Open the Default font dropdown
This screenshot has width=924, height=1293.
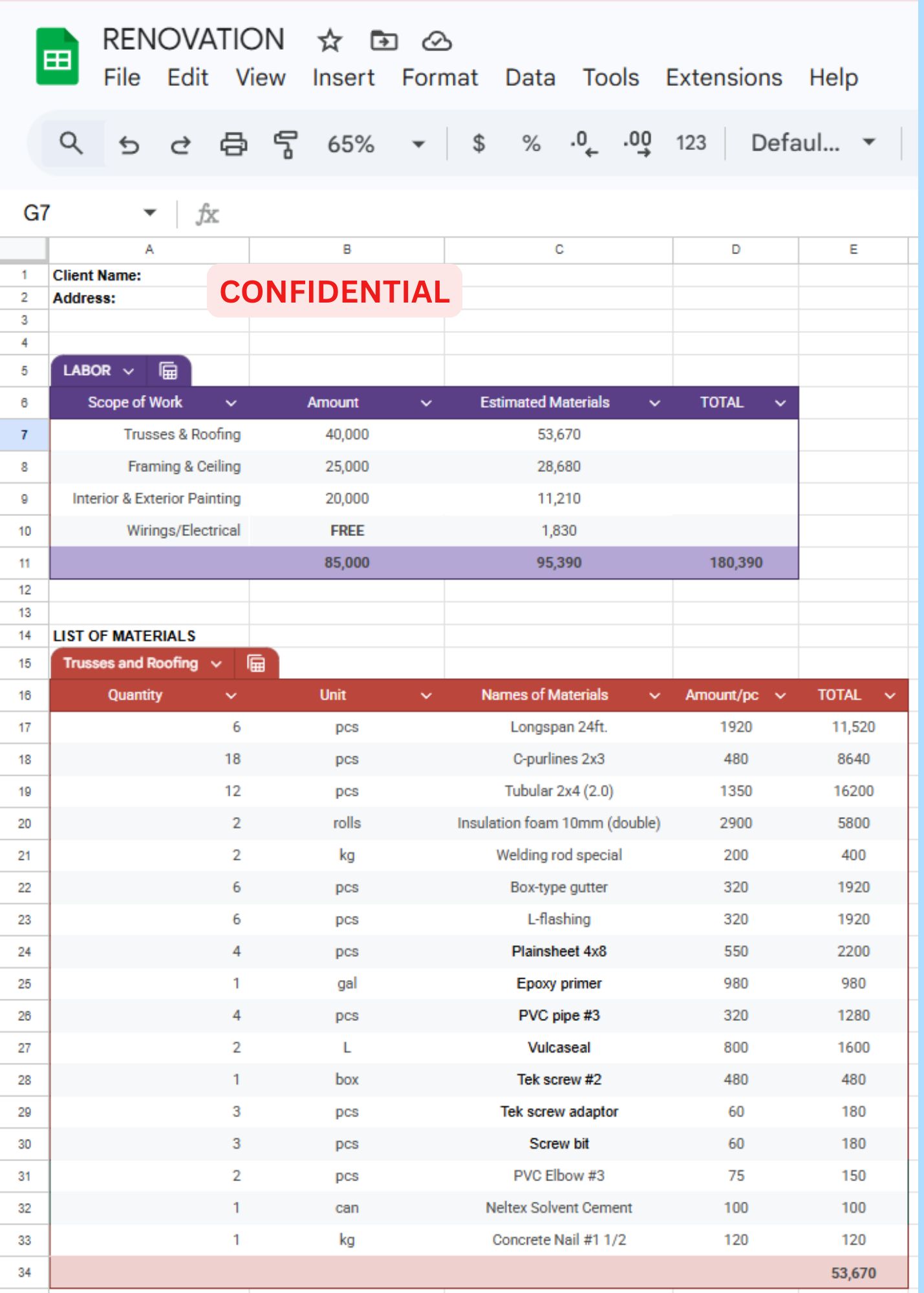869,142
